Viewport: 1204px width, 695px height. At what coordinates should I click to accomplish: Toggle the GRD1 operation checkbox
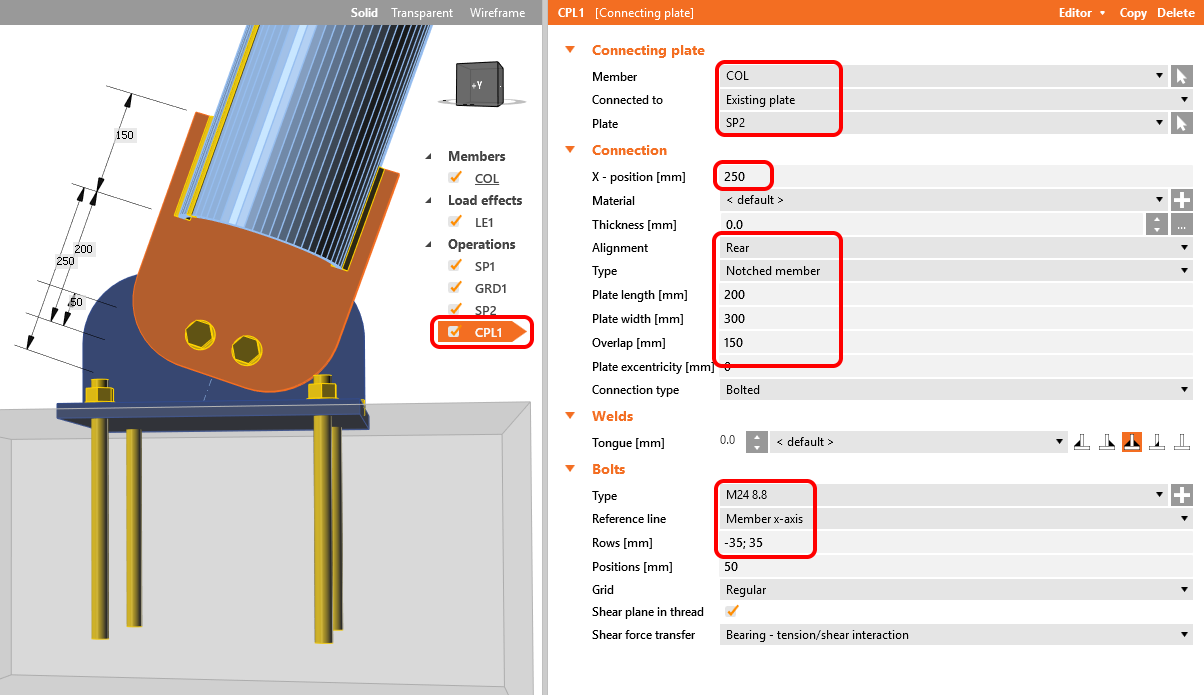(456, 288)
